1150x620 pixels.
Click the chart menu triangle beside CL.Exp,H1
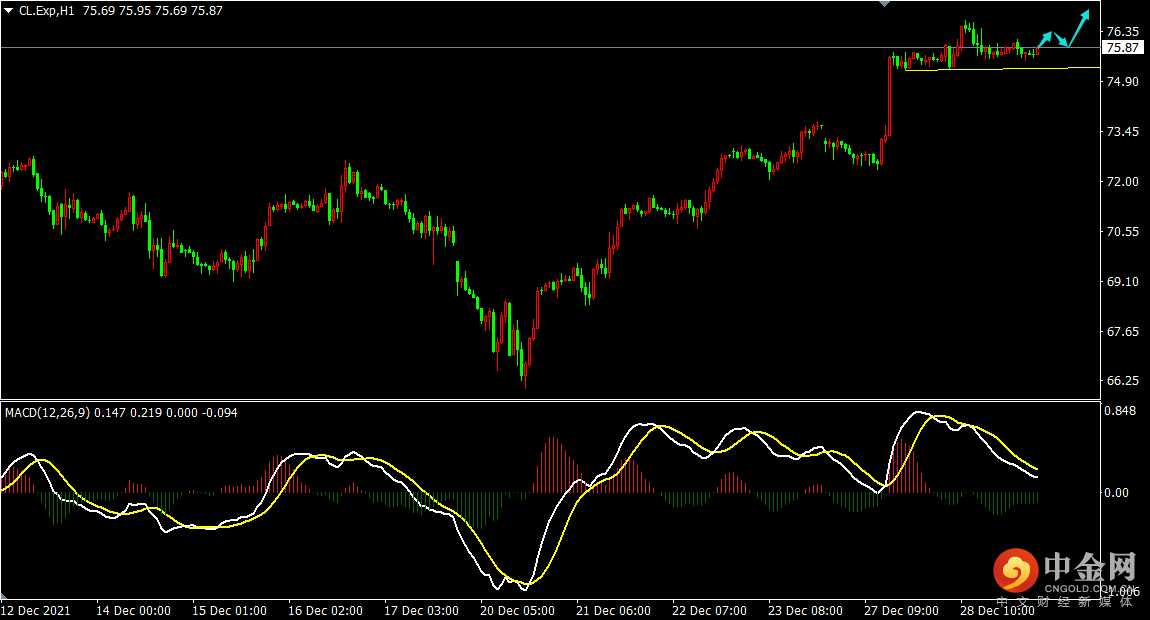(9, 11)
